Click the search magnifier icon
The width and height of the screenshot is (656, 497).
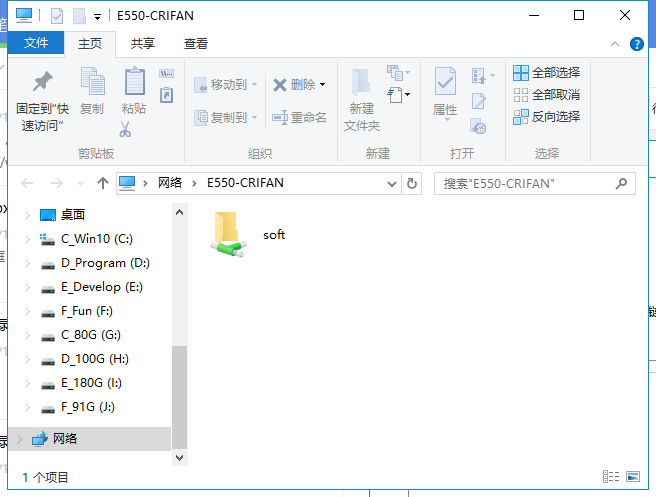point(621,183)
